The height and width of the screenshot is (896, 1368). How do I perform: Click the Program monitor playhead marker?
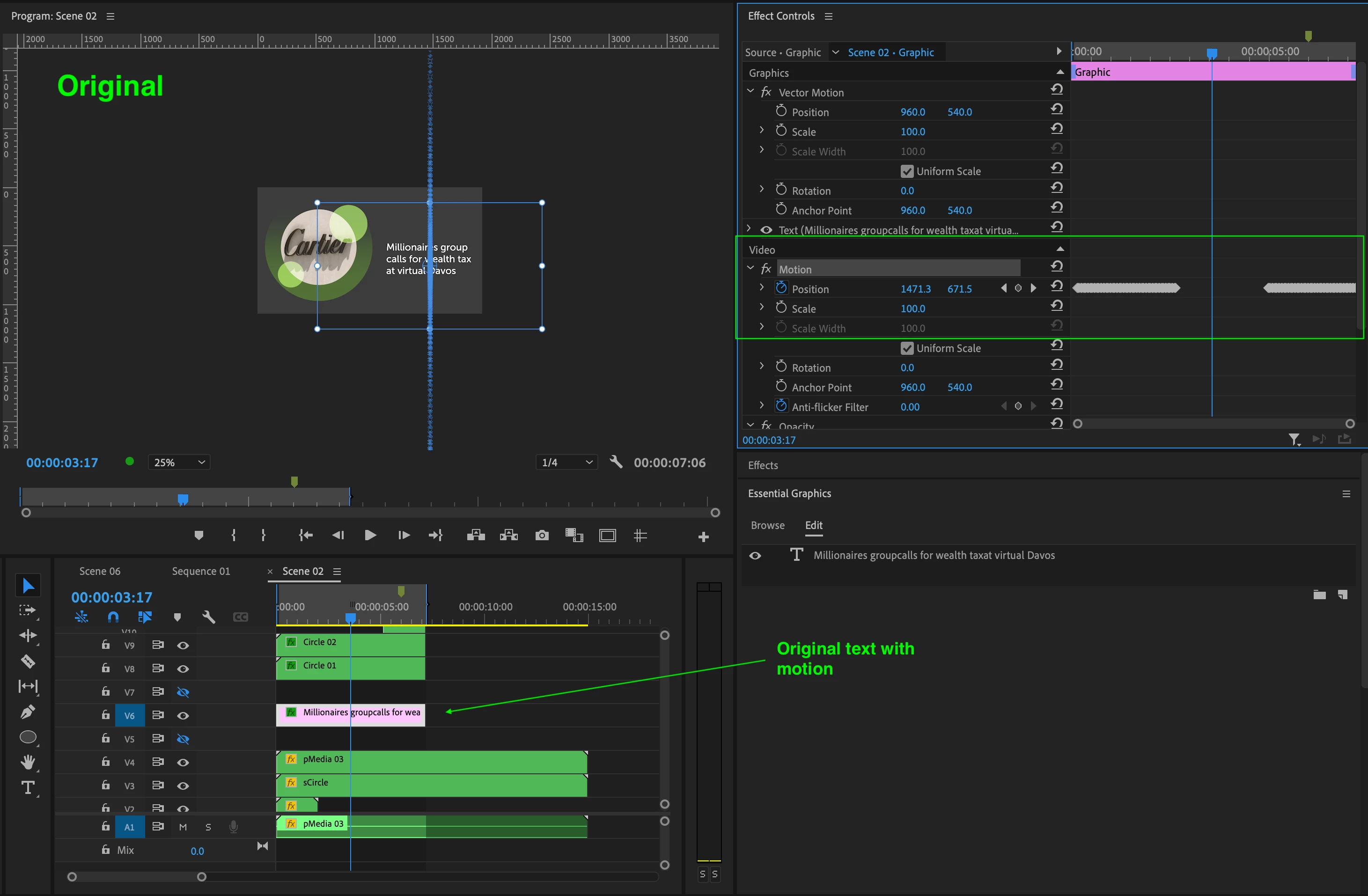pyautogui.click(x=183, y=499)
